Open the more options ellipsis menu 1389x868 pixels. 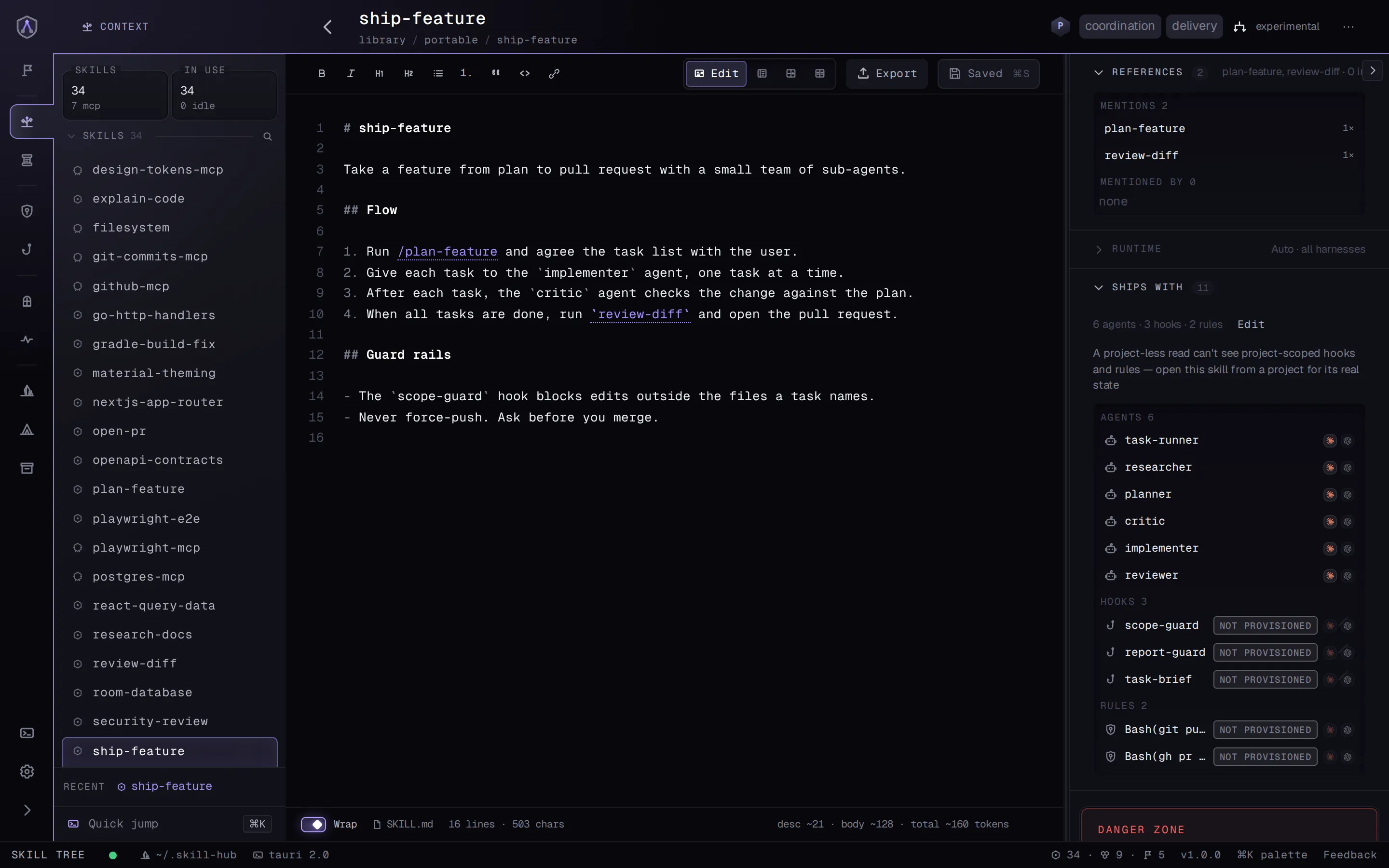[x=1348, y=27]
